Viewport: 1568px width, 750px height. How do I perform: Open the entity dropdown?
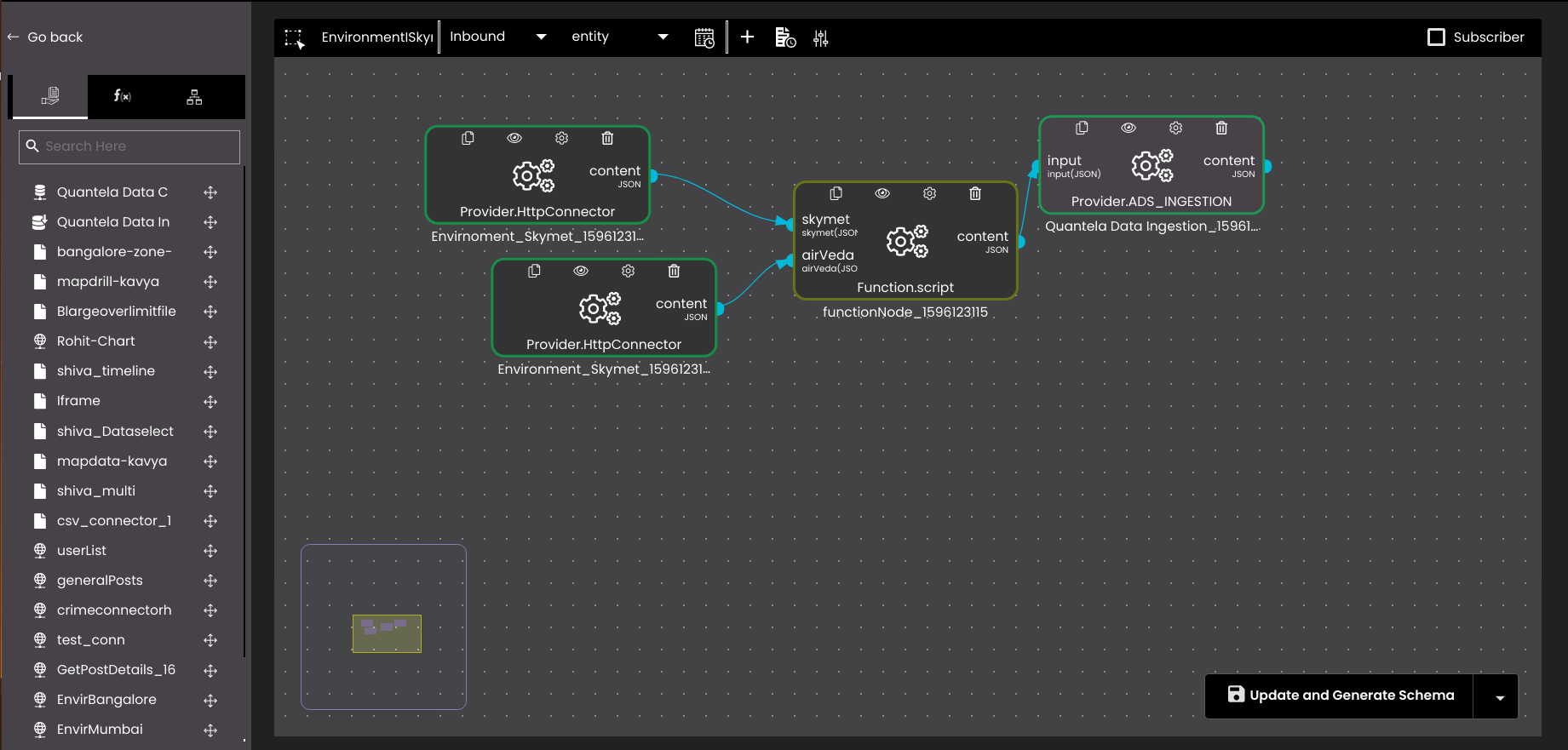(x=619, y=37)
